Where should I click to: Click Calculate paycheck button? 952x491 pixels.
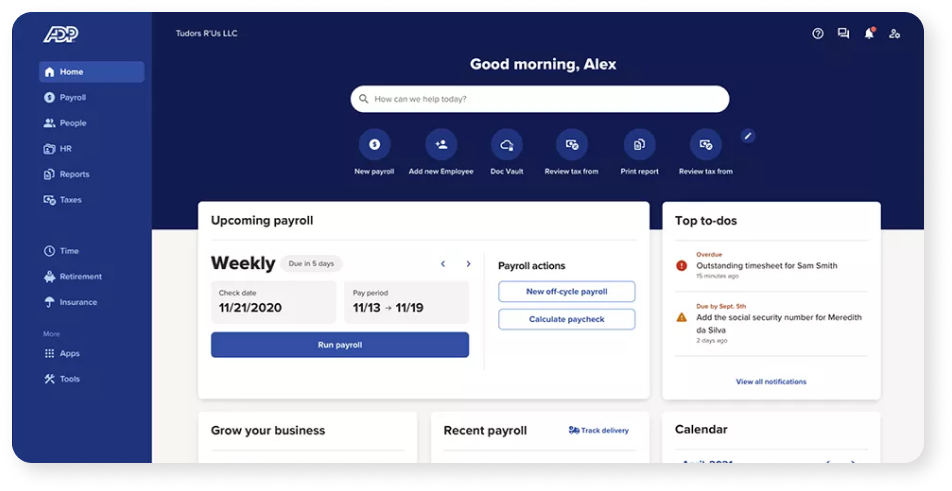click(x=566, y=319)
